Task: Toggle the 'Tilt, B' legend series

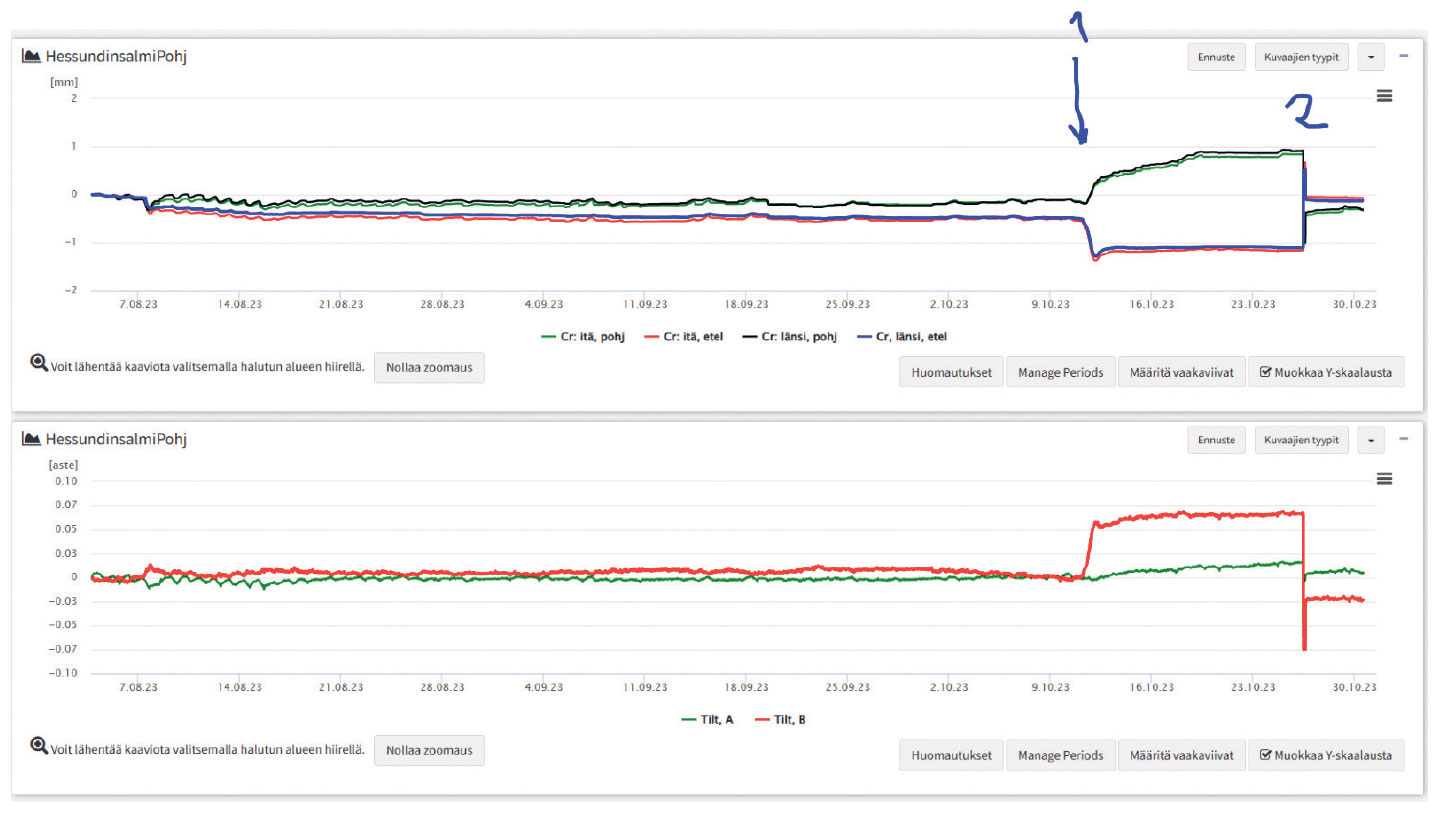Action: (781, 719)
